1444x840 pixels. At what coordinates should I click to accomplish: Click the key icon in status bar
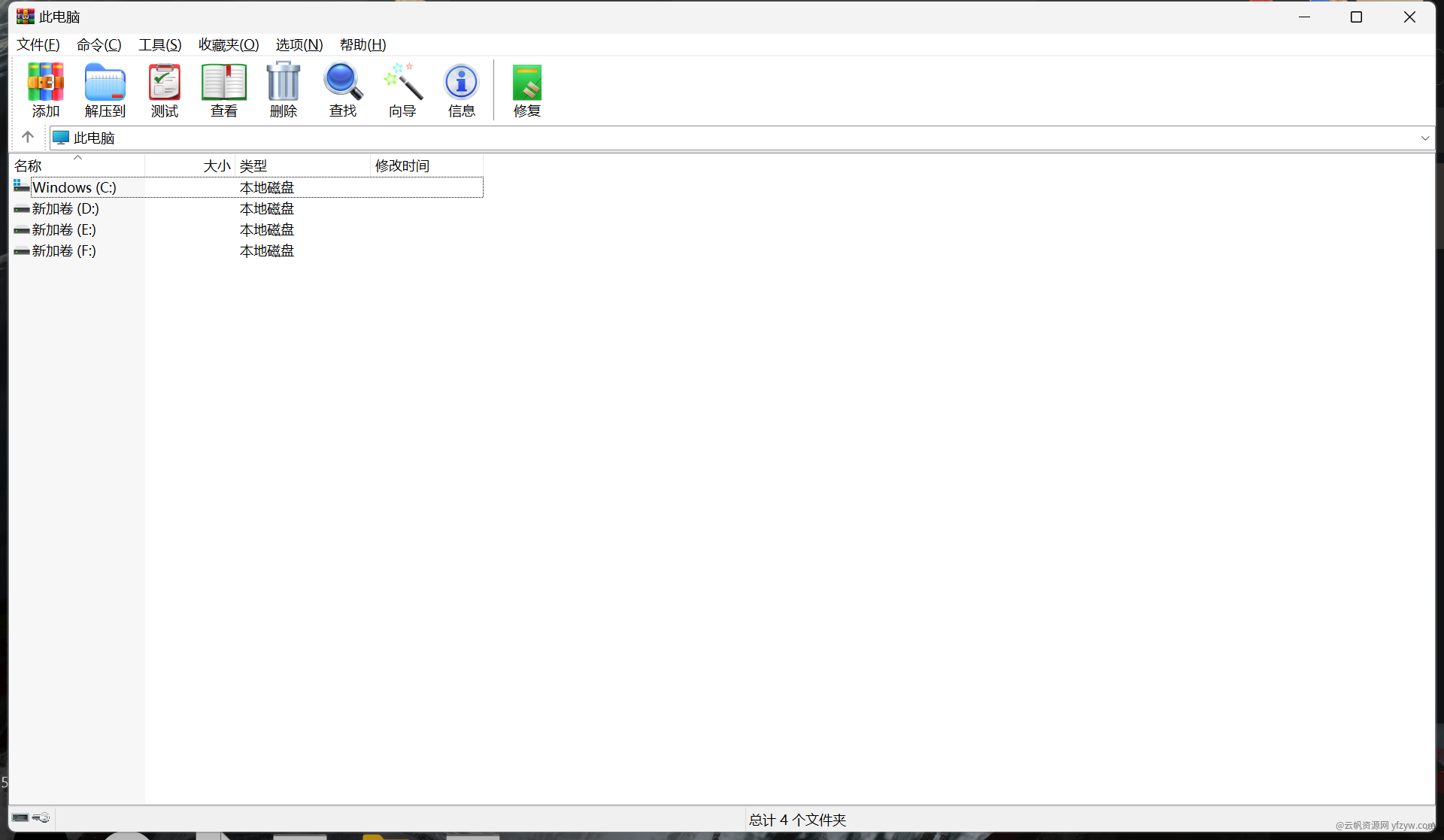41,817
